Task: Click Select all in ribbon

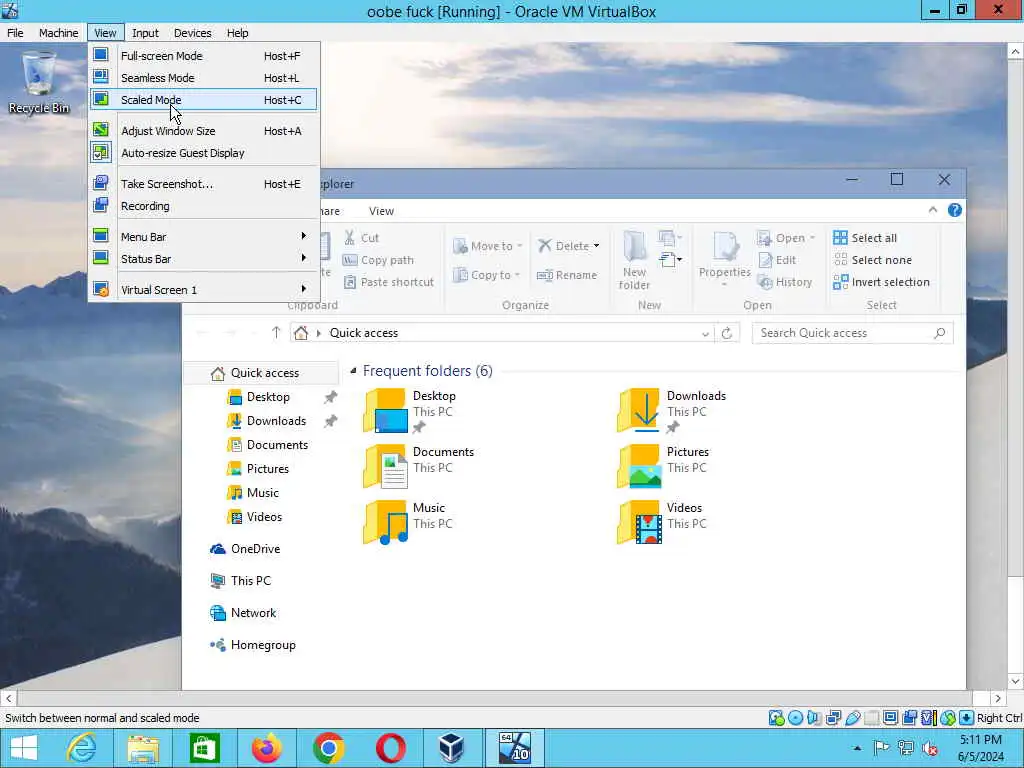Action: coord(865,238)
